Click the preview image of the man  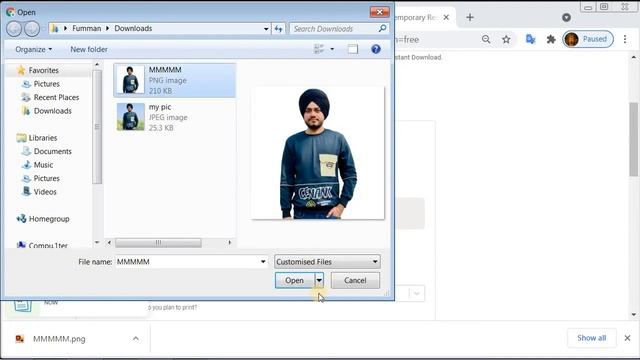tap(318, 153)
